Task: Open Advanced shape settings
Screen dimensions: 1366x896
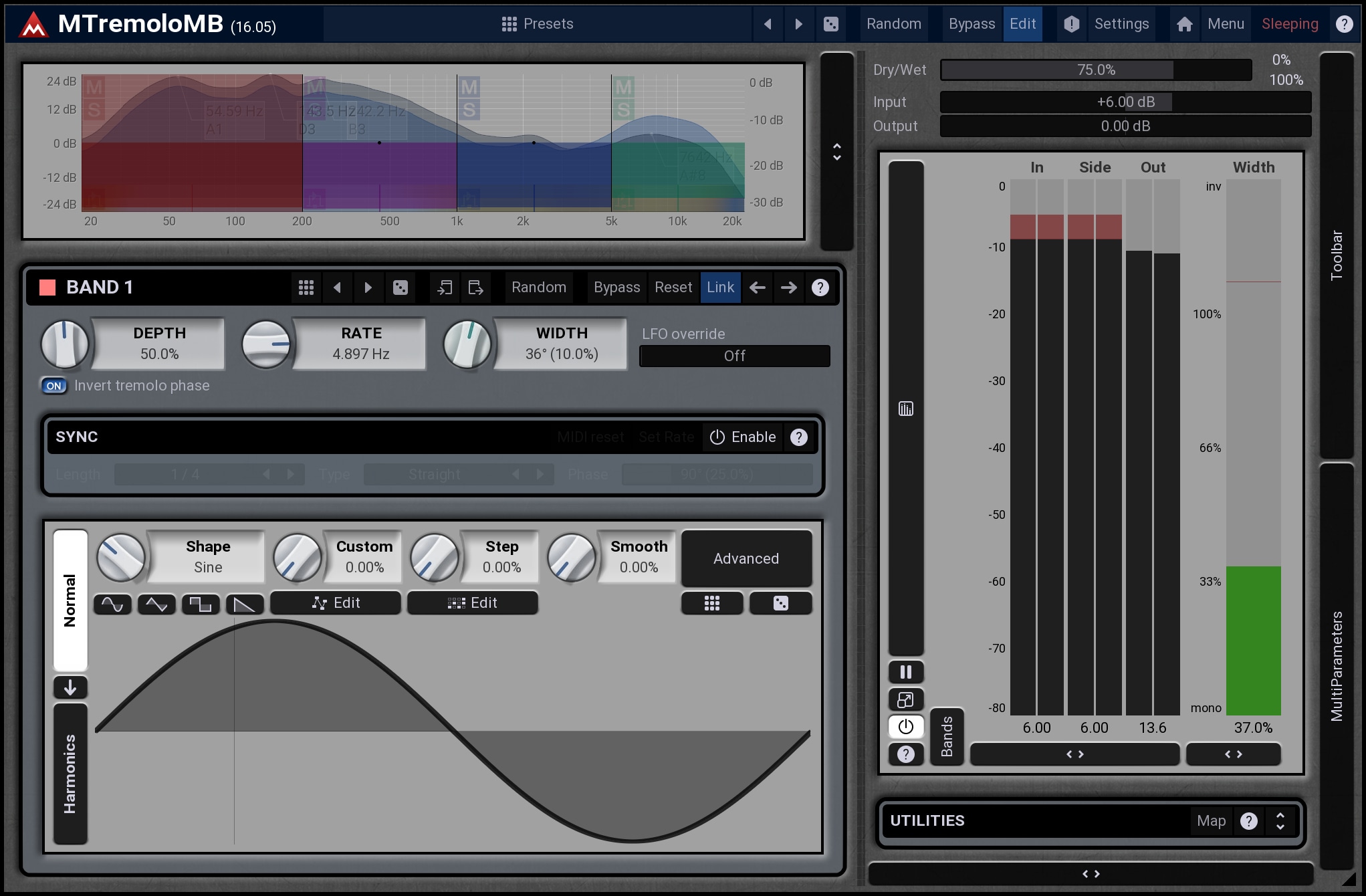Action: [746, 558]
